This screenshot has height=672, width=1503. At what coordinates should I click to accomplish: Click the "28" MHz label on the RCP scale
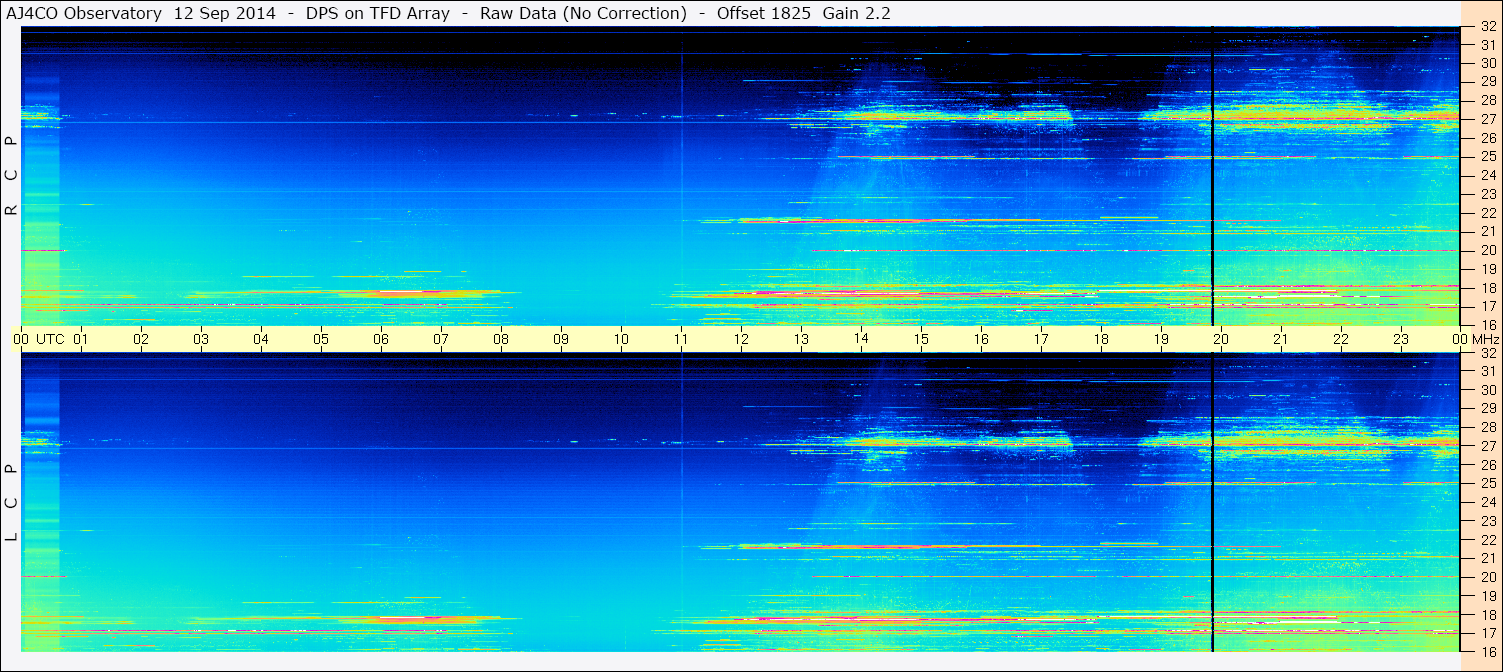pyautogui.click(x=1488, y=100)
